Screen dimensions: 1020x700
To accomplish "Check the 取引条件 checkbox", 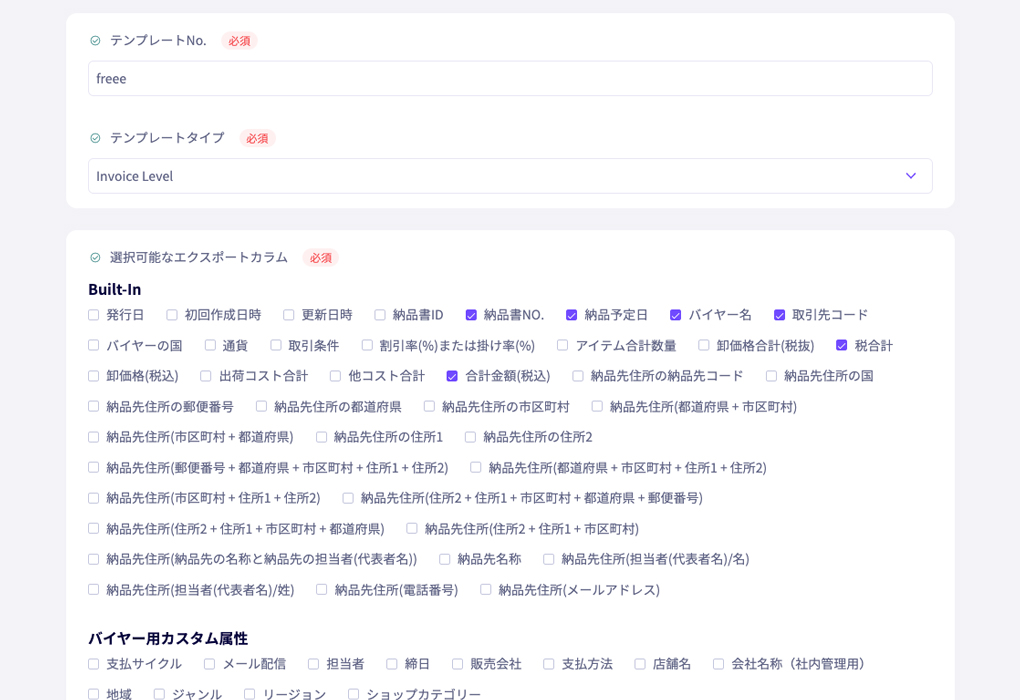I will coord(276,345).
